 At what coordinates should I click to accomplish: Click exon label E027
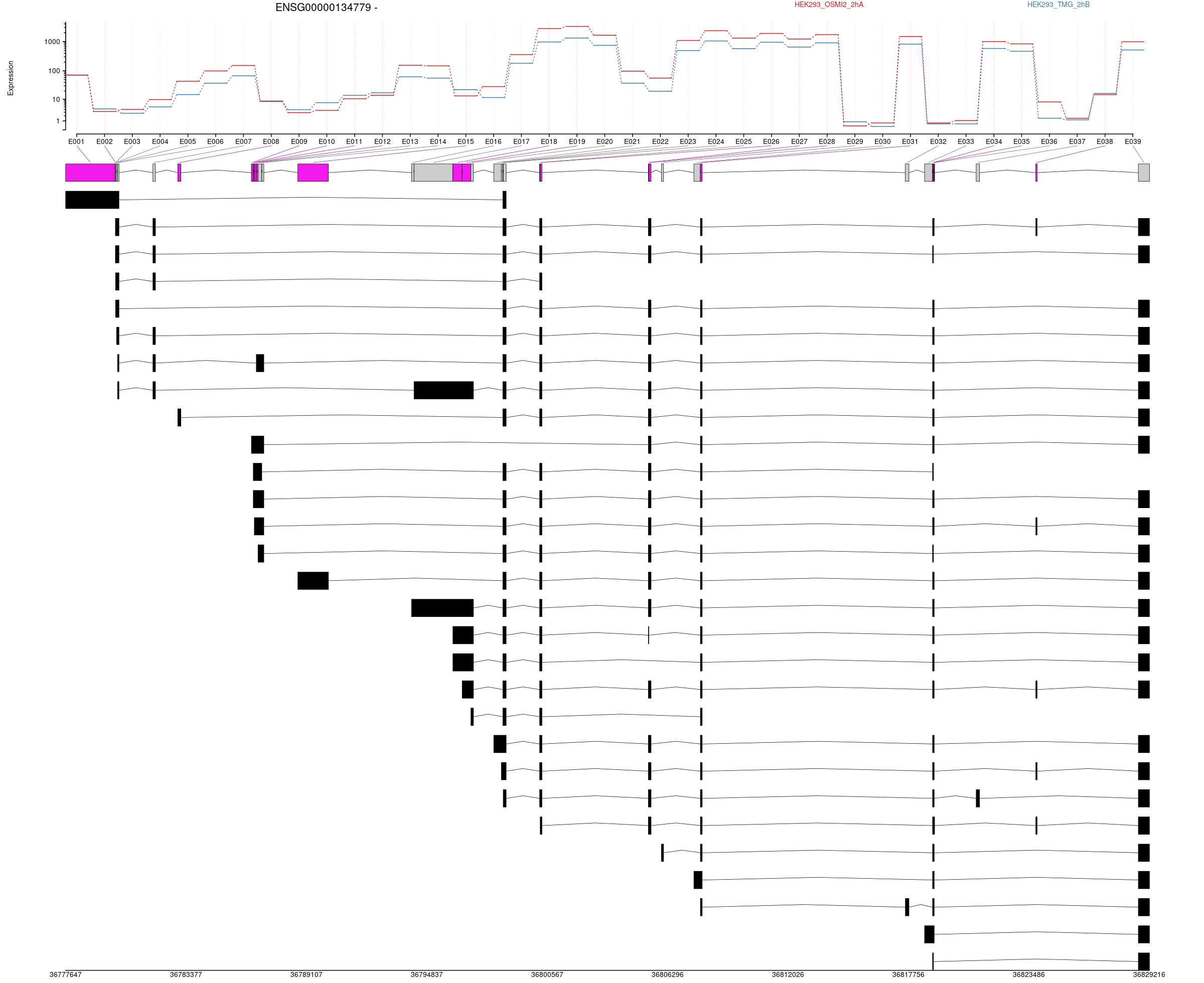(799, 141)
